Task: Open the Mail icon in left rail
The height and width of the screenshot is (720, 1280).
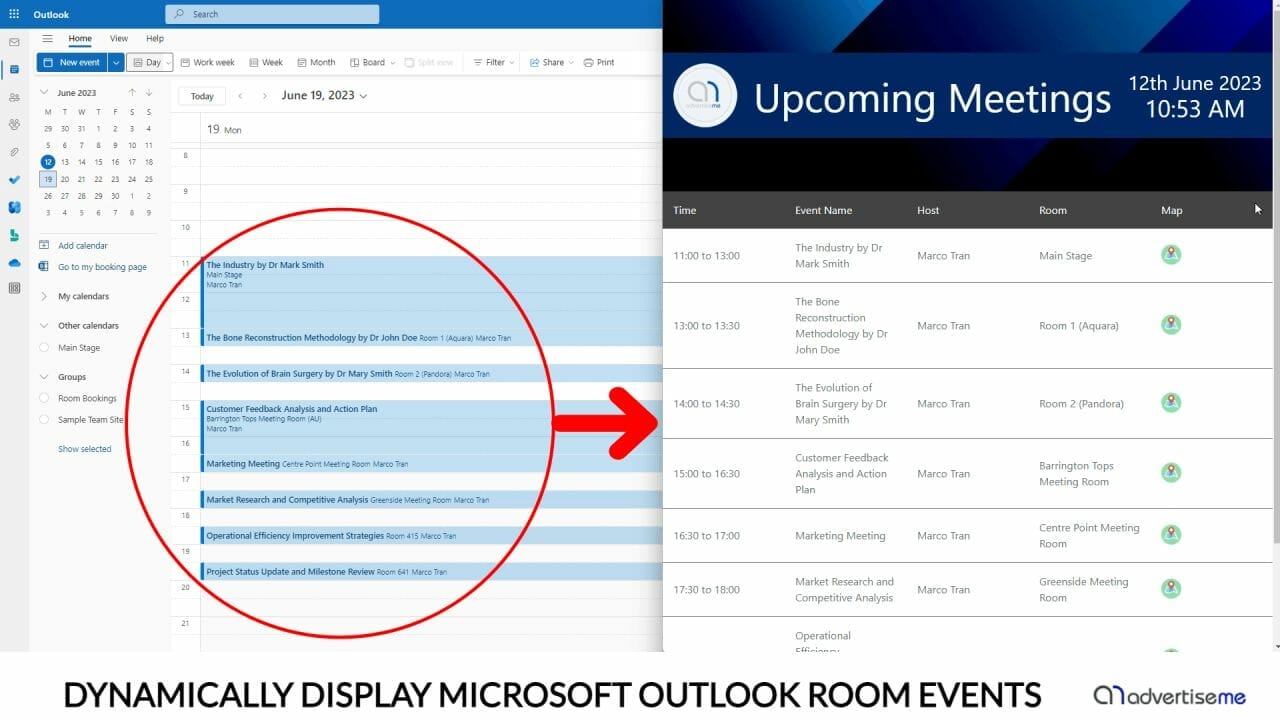Action: 14,42
